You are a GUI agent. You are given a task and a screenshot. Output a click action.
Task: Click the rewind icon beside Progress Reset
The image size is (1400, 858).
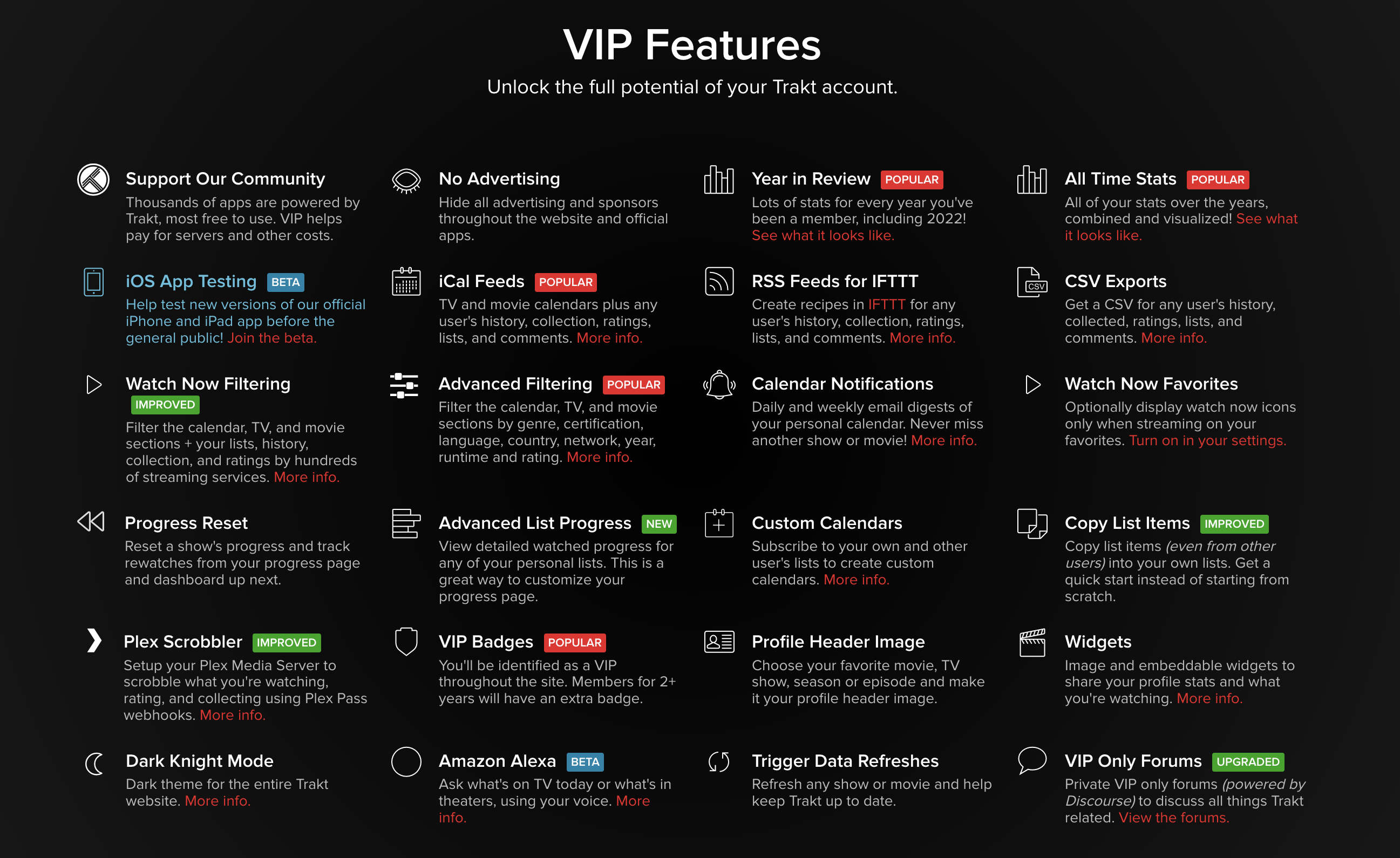[91, 522]
